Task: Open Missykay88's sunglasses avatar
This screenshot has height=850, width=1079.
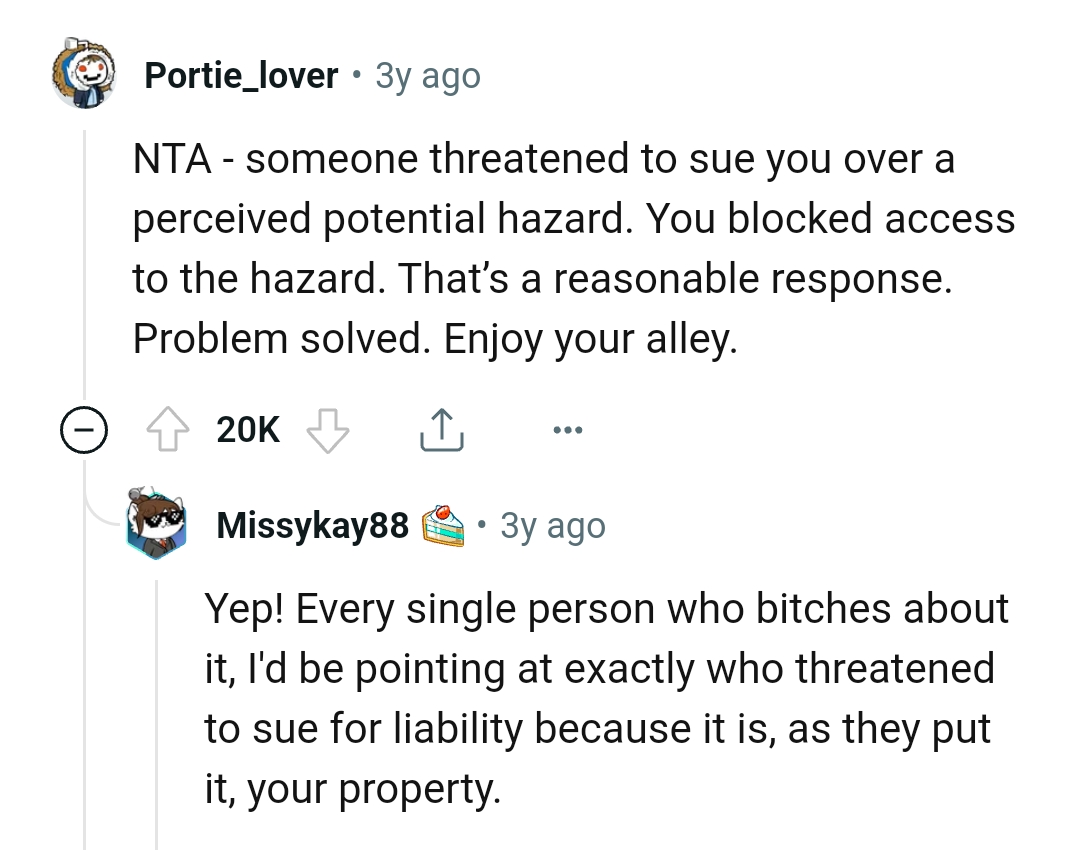Action: pyautogui.click(x=158, y=524)
